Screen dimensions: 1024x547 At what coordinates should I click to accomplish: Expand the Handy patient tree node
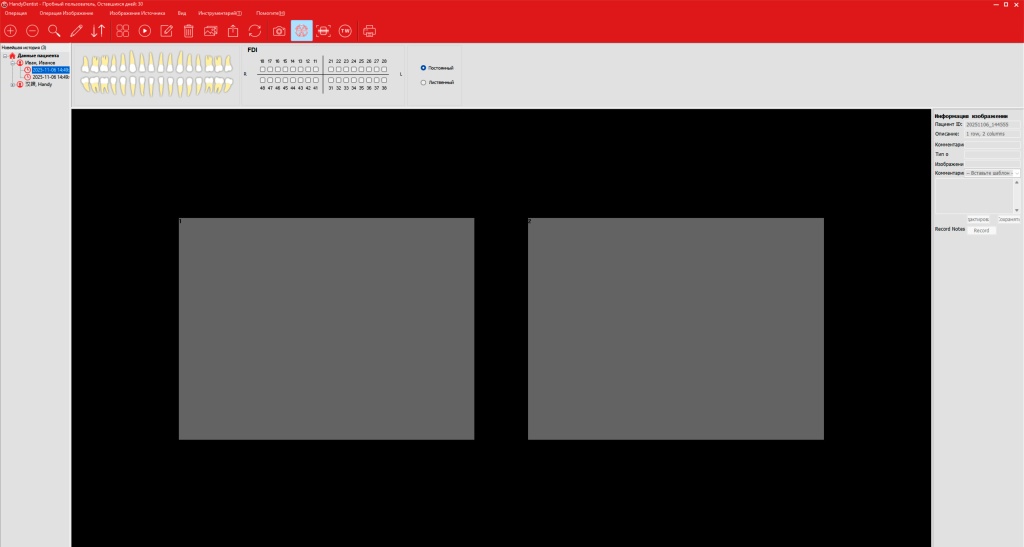pos(13,84)
